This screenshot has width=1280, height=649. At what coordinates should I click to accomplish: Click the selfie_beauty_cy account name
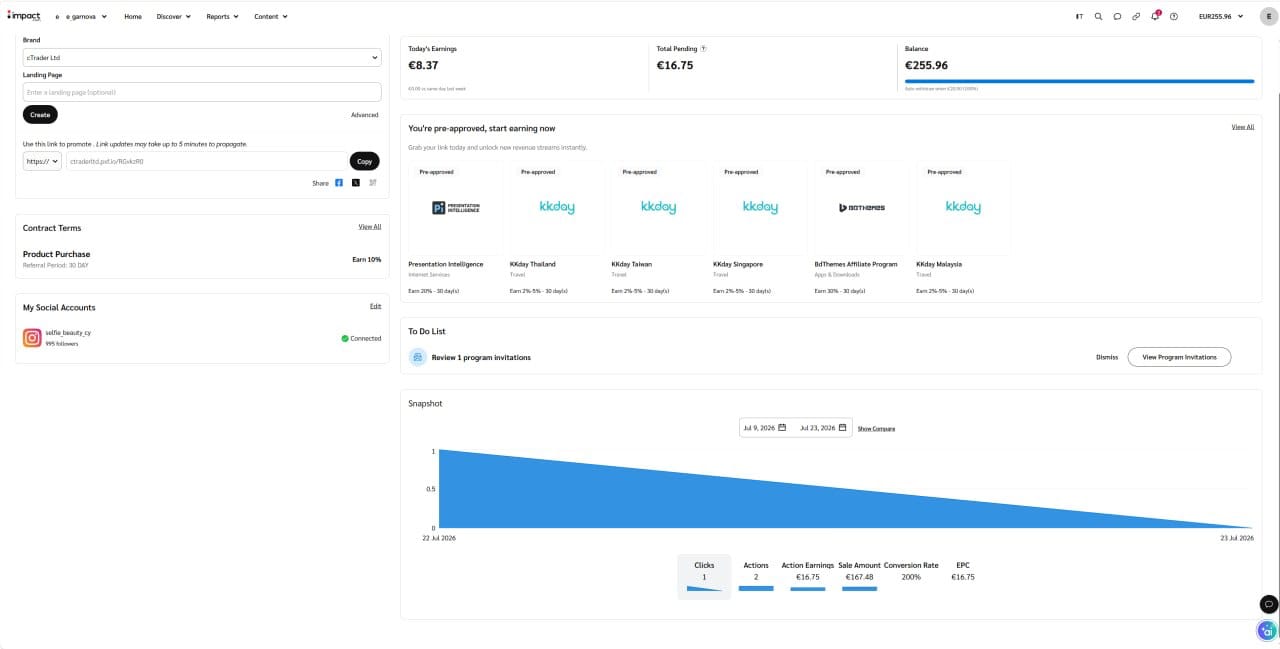coord(69,333)
